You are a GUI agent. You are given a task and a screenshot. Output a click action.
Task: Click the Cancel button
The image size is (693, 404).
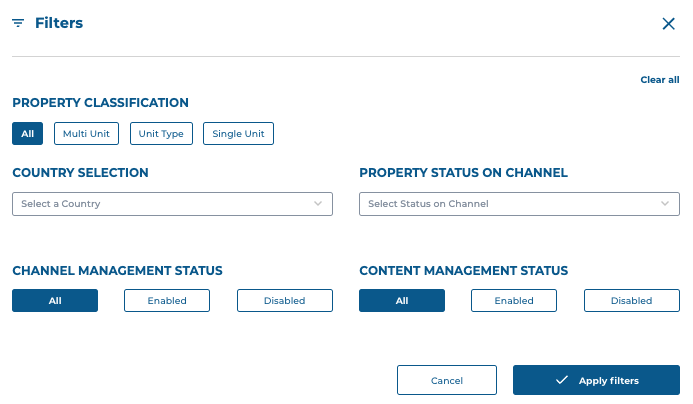447,380
